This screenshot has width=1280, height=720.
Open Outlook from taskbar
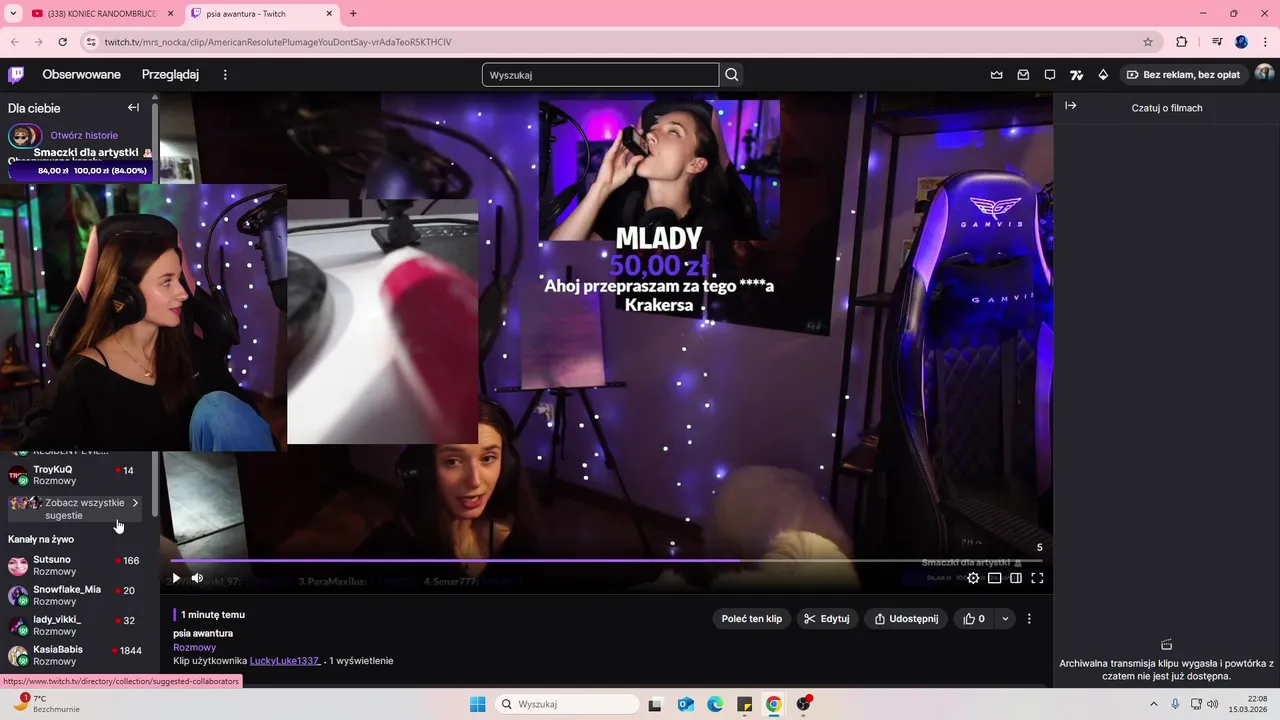pyautogui.click(x=686, y=704)
